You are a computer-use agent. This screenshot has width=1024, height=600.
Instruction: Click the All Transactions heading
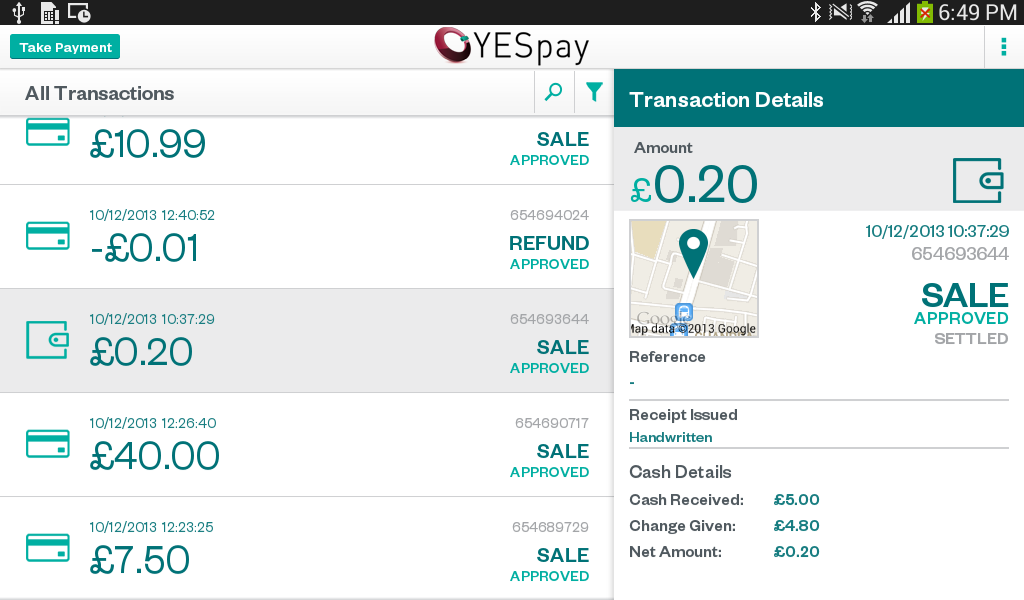[100, 93]
